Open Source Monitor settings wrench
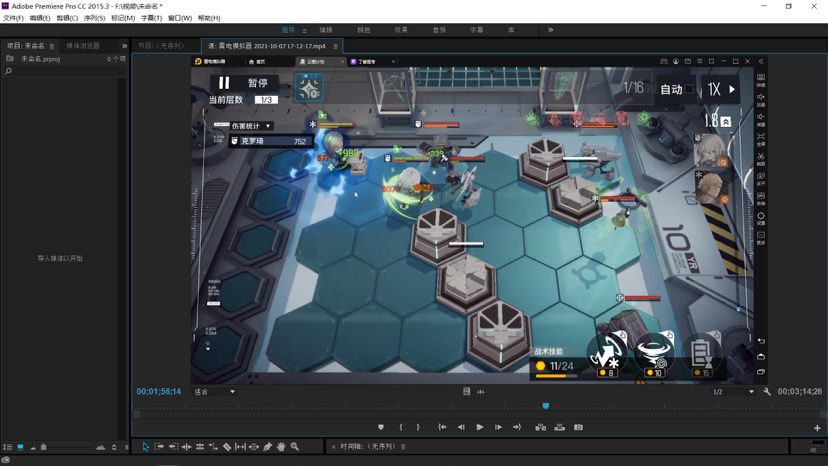The image size is (828, 466). (x=767, y=392)
